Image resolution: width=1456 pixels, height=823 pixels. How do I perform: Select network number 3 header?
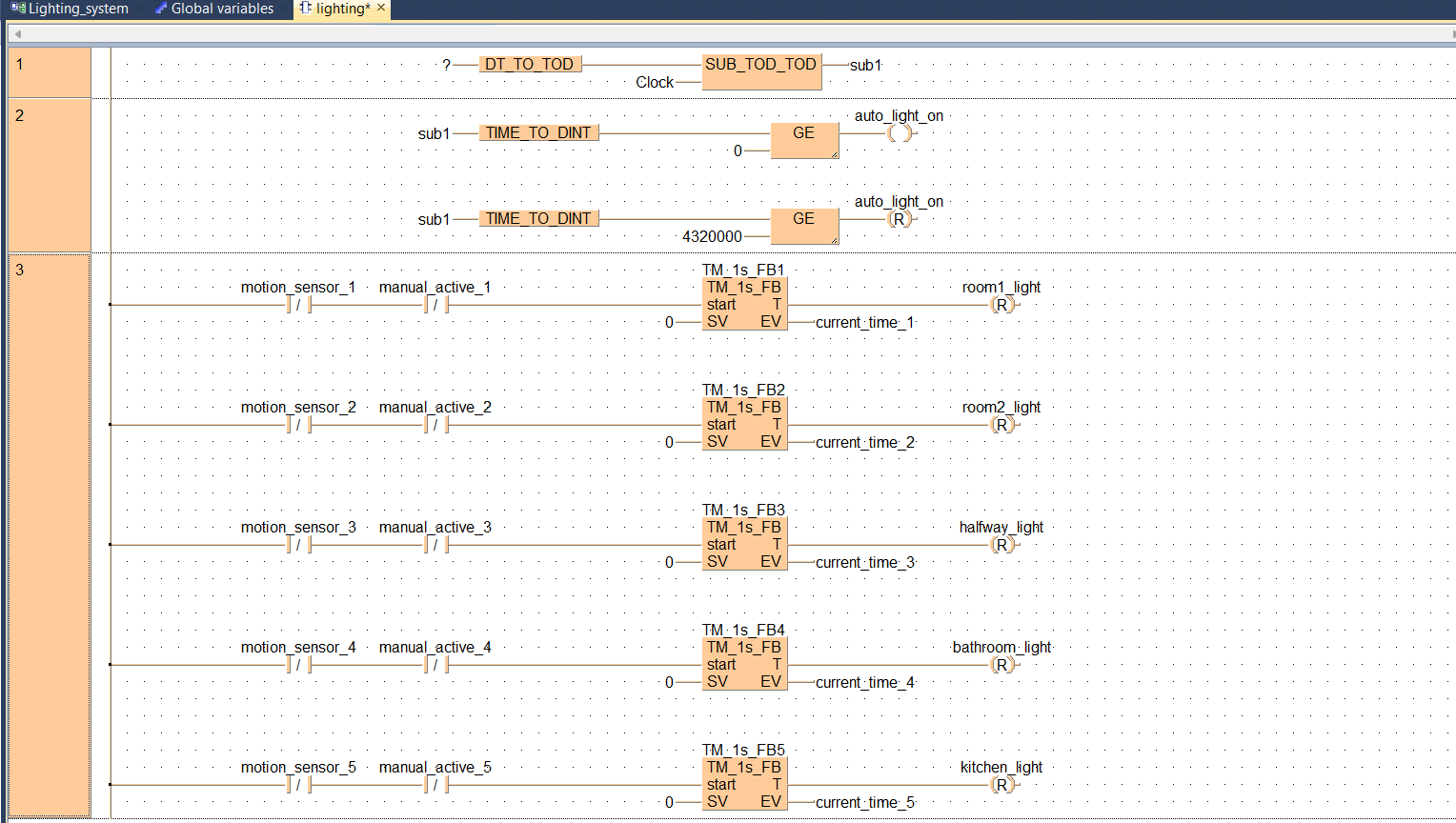pos(50,535)
